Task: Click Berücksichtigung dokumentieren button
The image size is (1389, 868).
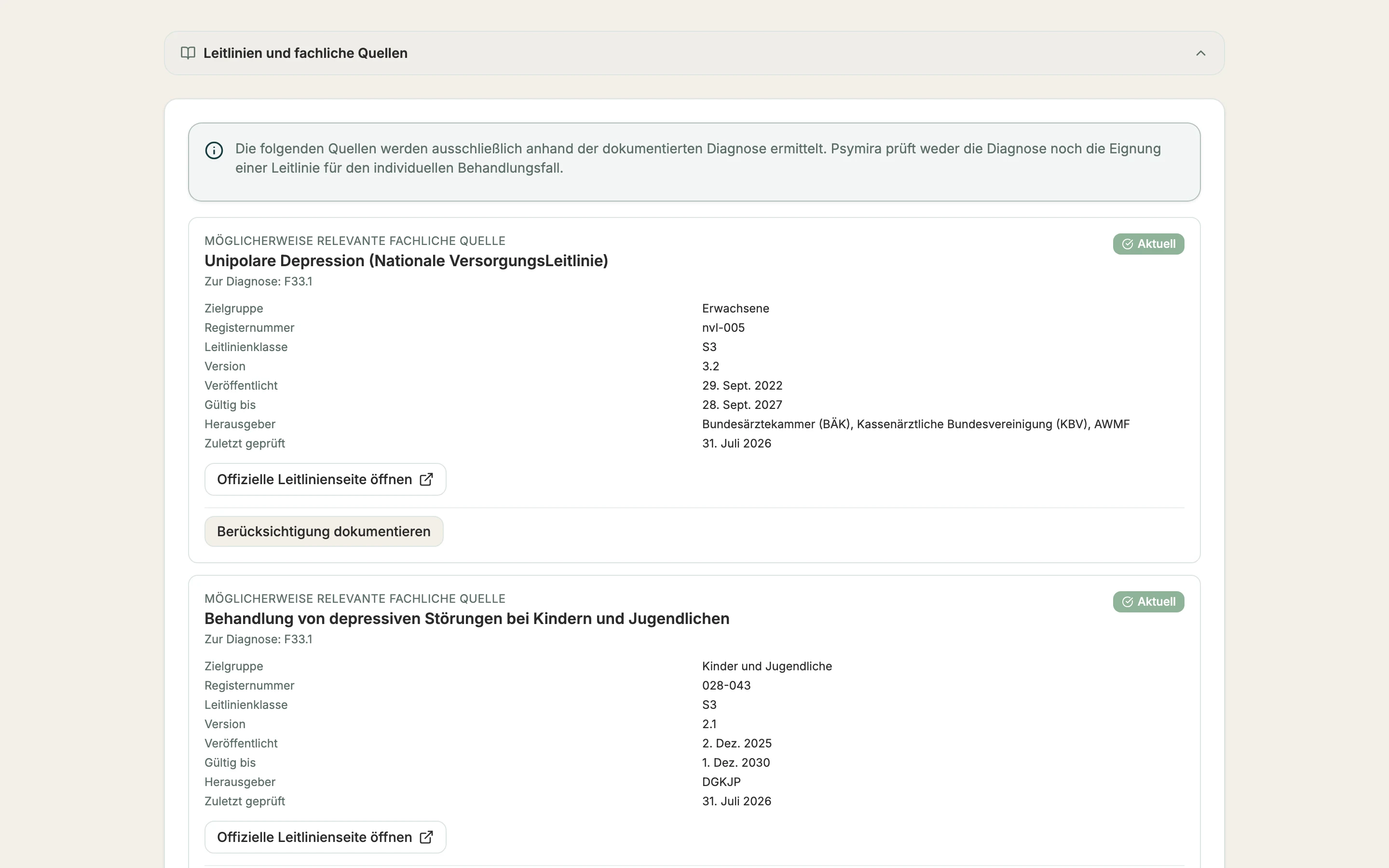Action: pos(324,531)
